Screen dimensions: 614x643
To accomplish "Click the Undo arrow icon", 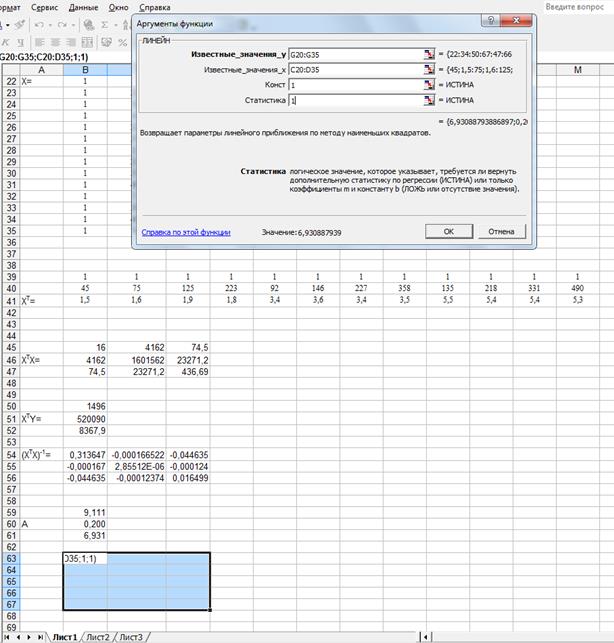I will (39, 25).
